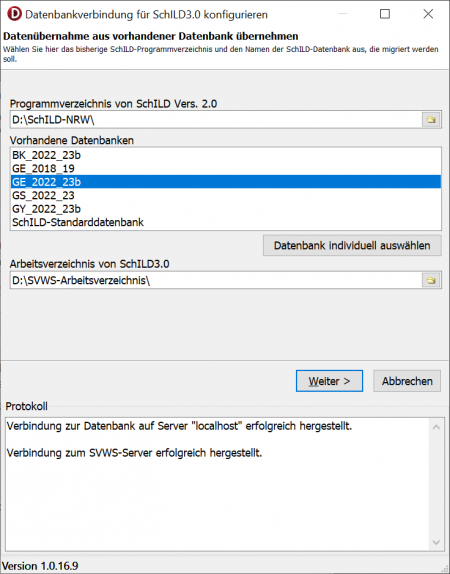The image size is (450, 574).
Task: Minimize the configuration dialog window
Action: [342, 14]
